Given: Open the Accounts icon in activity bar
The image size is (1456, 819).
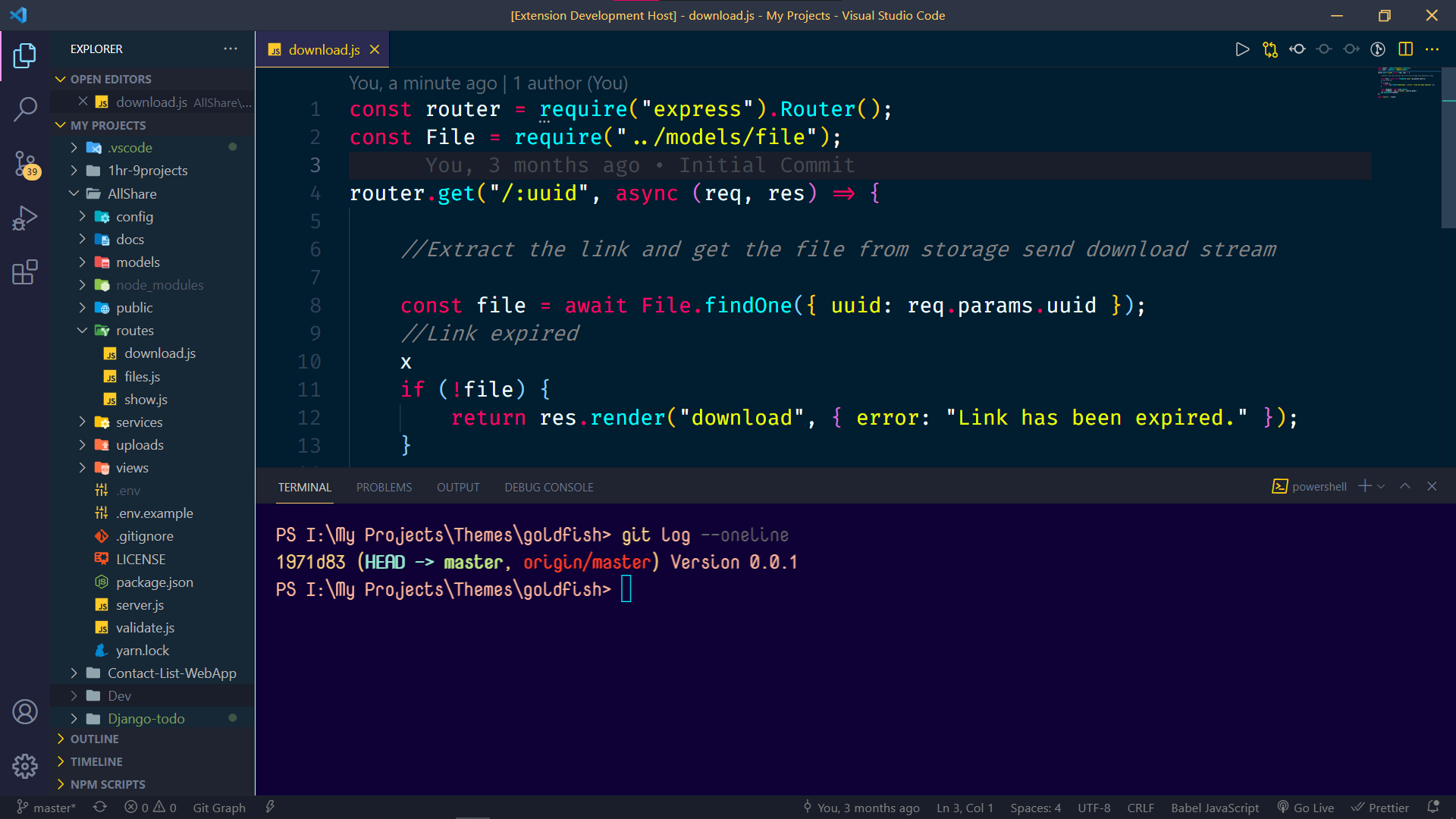Looking at the screenshot, I should (x=25, y=712).
